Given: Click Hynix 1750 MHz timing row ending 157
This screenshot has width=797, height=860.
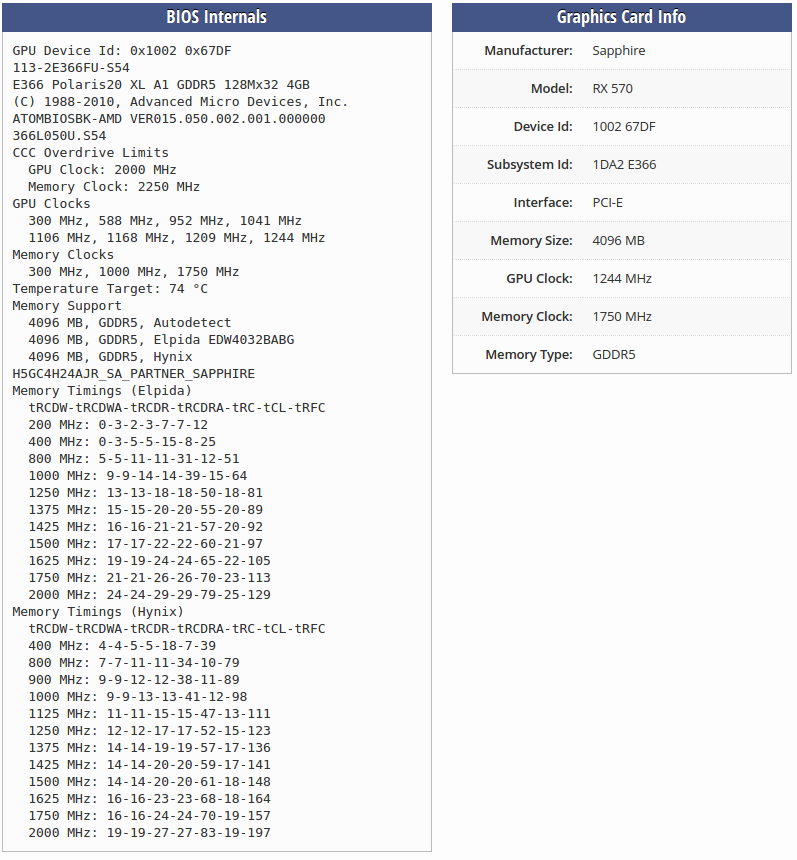Looking at the screenshot, I should [149, 816].
